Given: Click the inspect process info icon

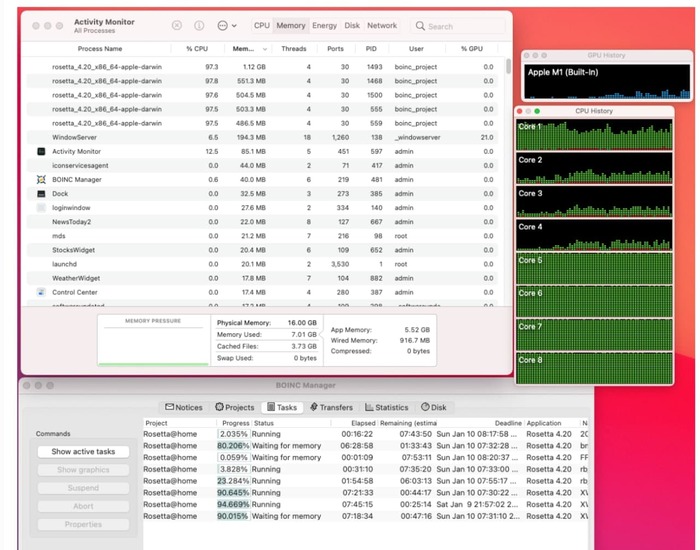Looking at the screenshot, I should click(199, 25).
